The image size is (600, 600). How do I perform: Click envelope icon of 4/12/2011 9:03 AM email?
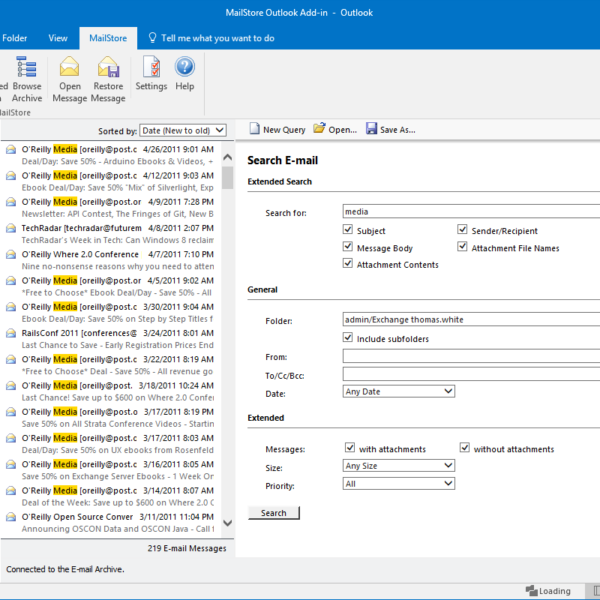(x=11, y=176)
